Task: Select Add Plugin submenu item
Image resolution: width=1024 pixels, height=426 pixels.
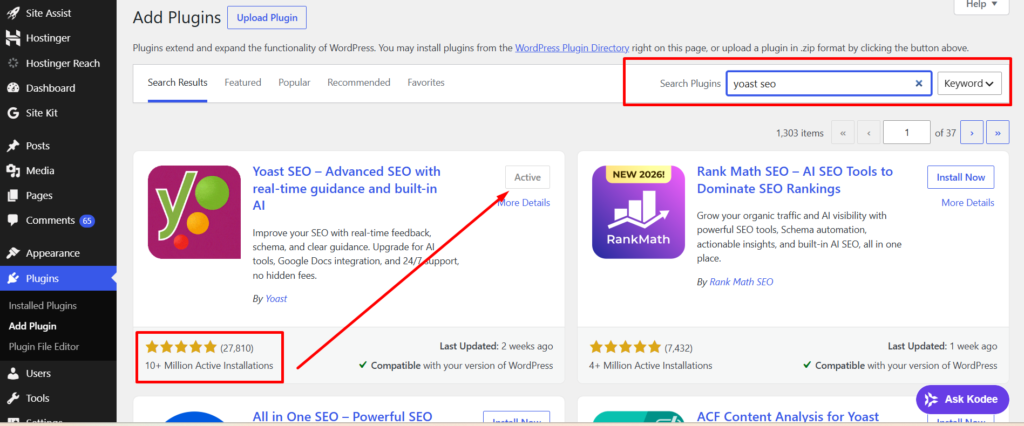Action: point(33,326)
